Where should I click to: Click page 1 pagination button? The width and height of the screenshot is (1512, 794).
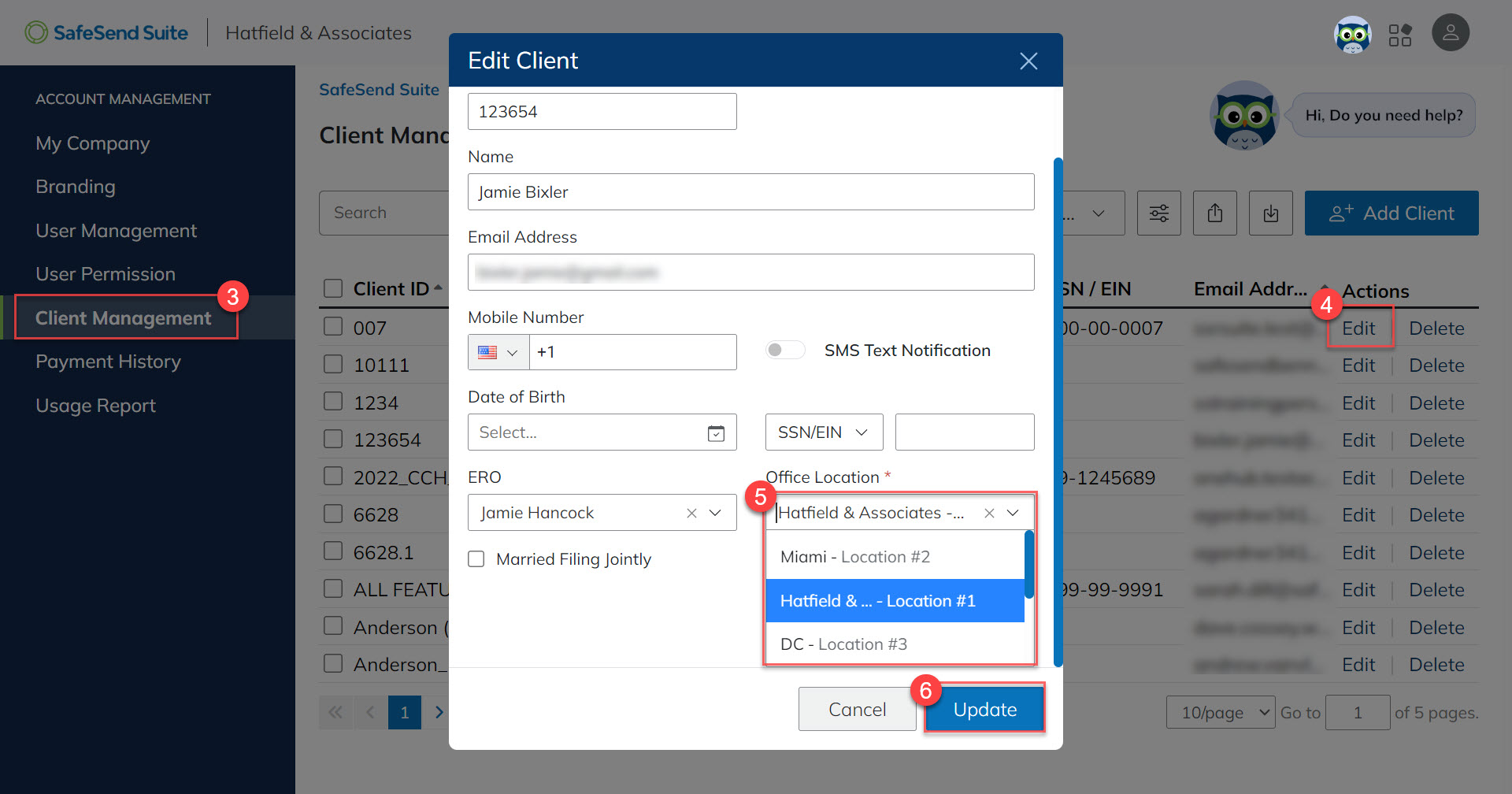point(405,712)
